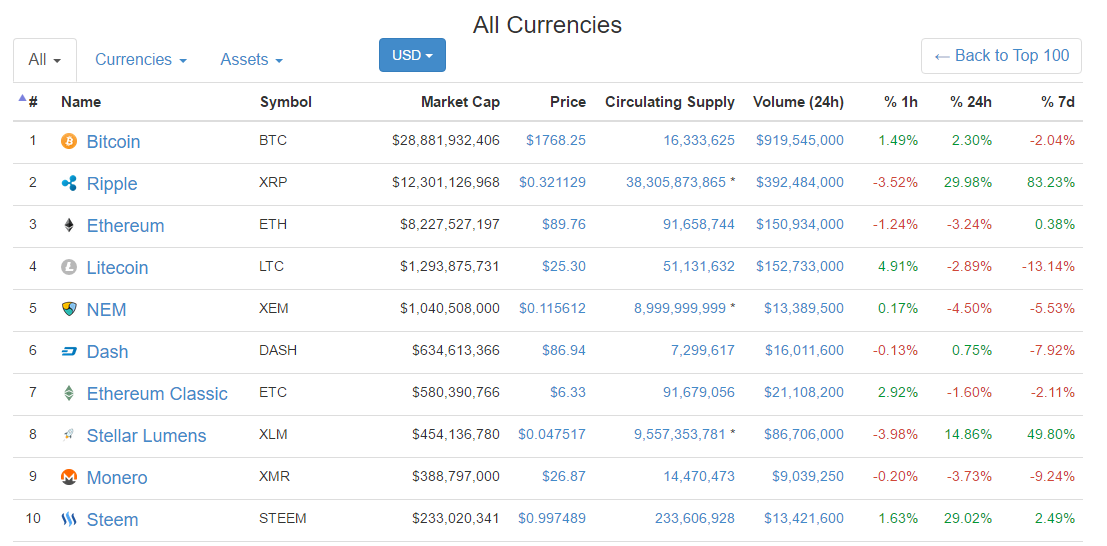Click Bitcoin price $1768.25 link

click(x=556, y=141)
